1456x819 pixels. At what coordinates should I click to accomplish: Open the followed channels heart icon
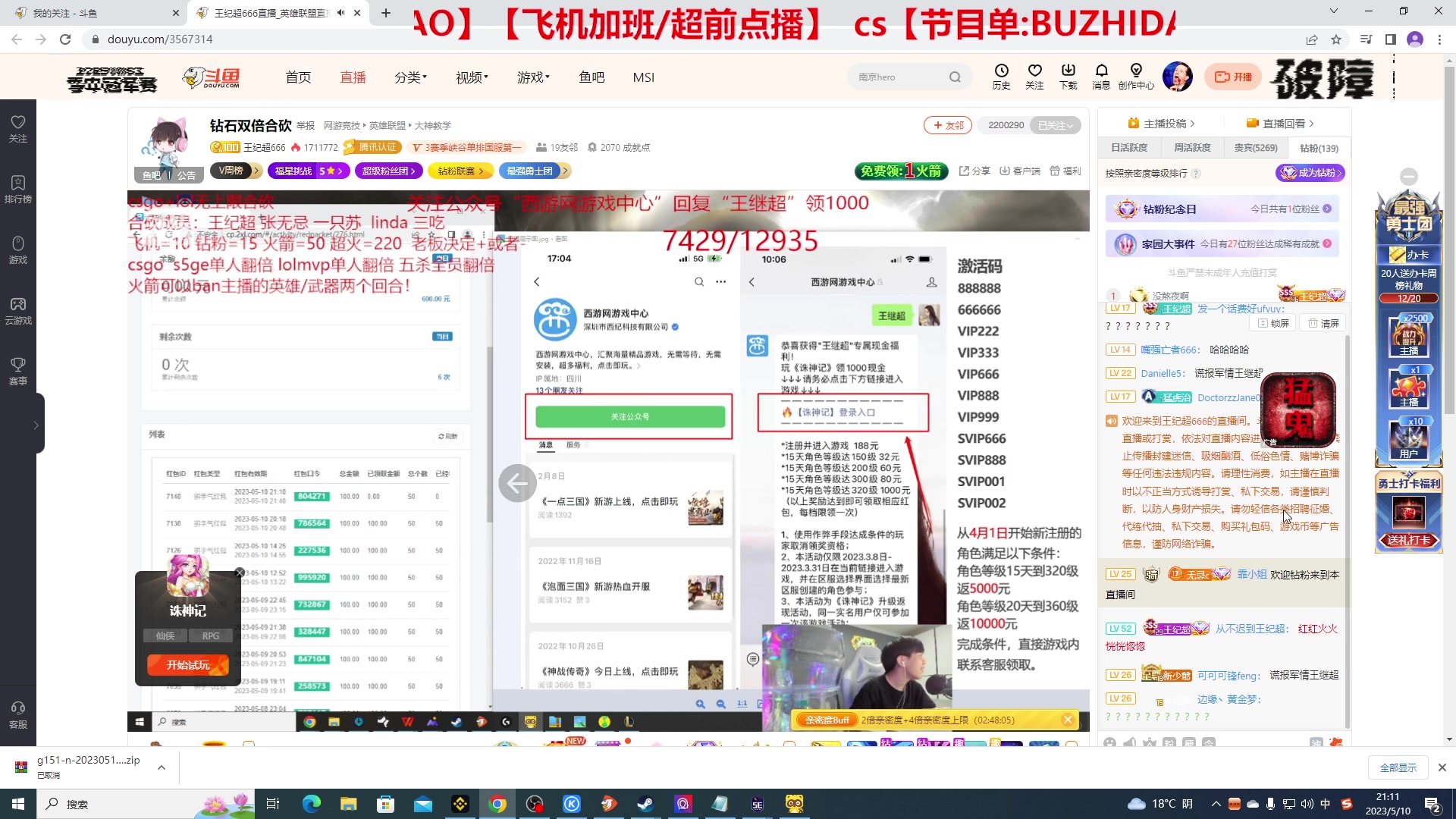coord(1034,76)
